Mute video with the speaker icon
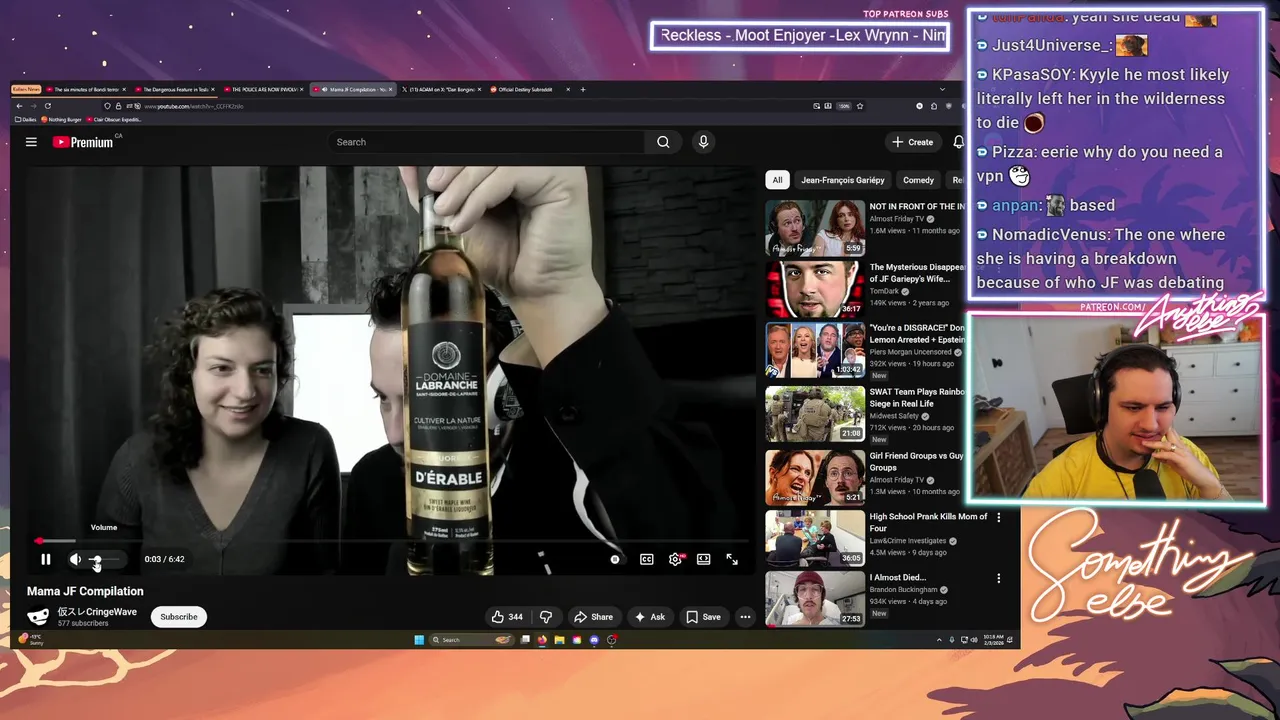Viewport: 1280px width, 720px height. click(x=75, y=560)
